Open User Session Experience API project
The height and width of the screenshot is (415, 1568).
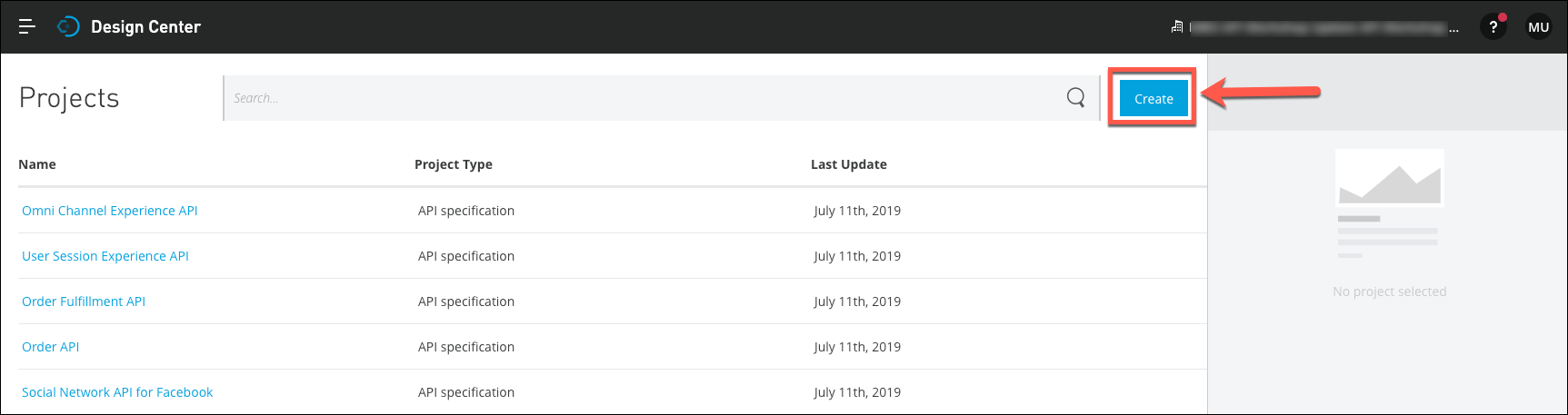105,256
